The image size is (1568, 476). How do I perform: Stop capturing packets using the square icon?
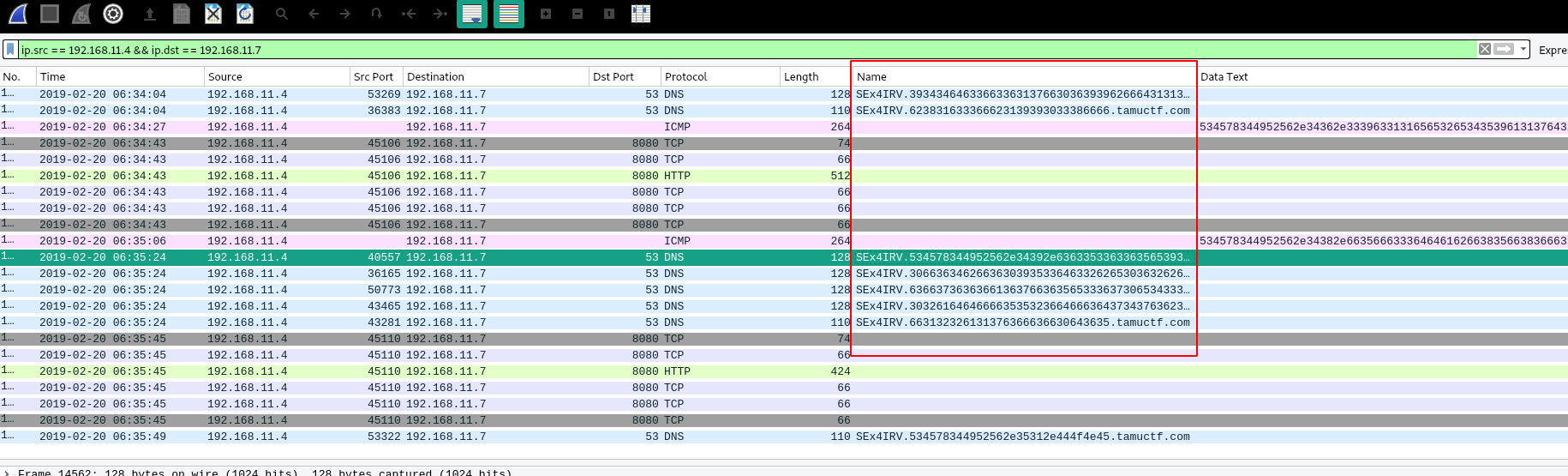click(50, 14)
